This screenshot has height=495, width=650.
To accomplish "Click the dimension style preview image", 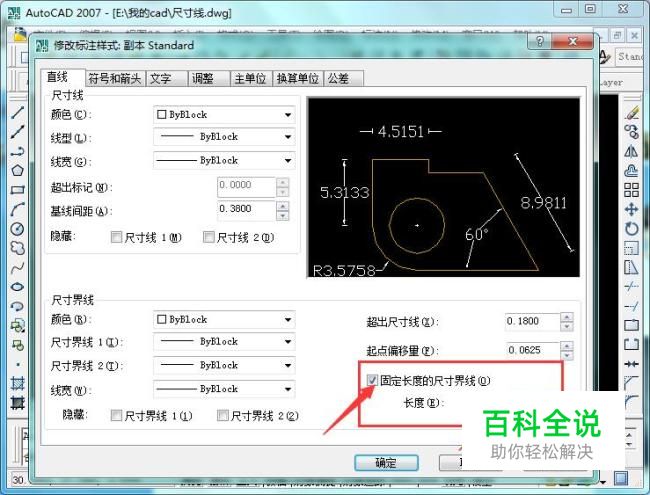I will pos(443,187).
